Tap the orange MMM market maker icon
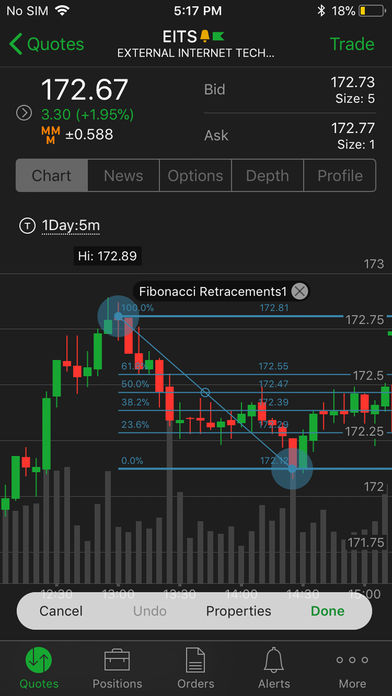Viewport: 392px width, 696px height. pyautogui.click(x=51, y=135)
